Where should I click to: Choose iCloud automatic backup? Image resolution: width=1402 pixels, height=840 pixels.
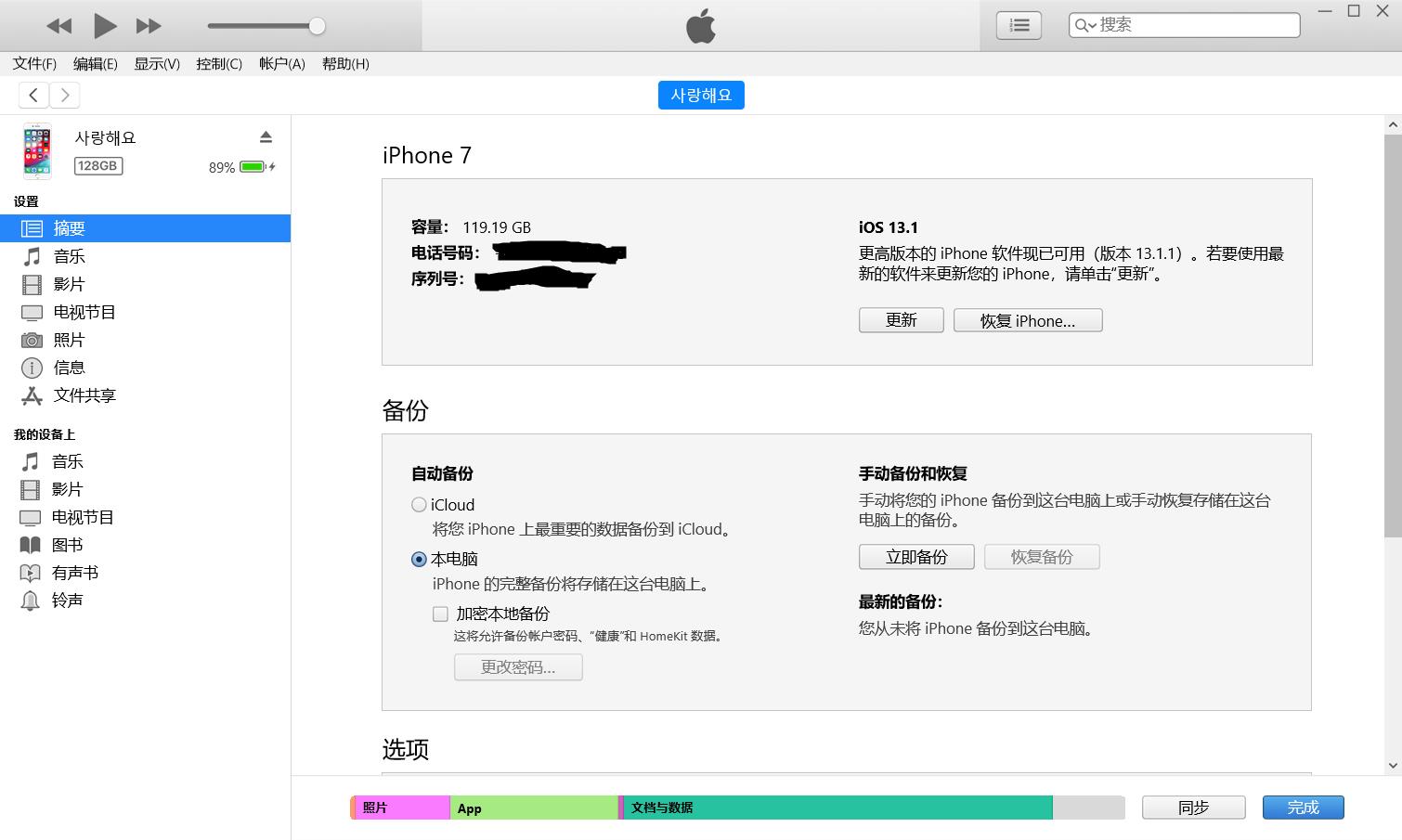pyautogui.click(x=419, y=504)
